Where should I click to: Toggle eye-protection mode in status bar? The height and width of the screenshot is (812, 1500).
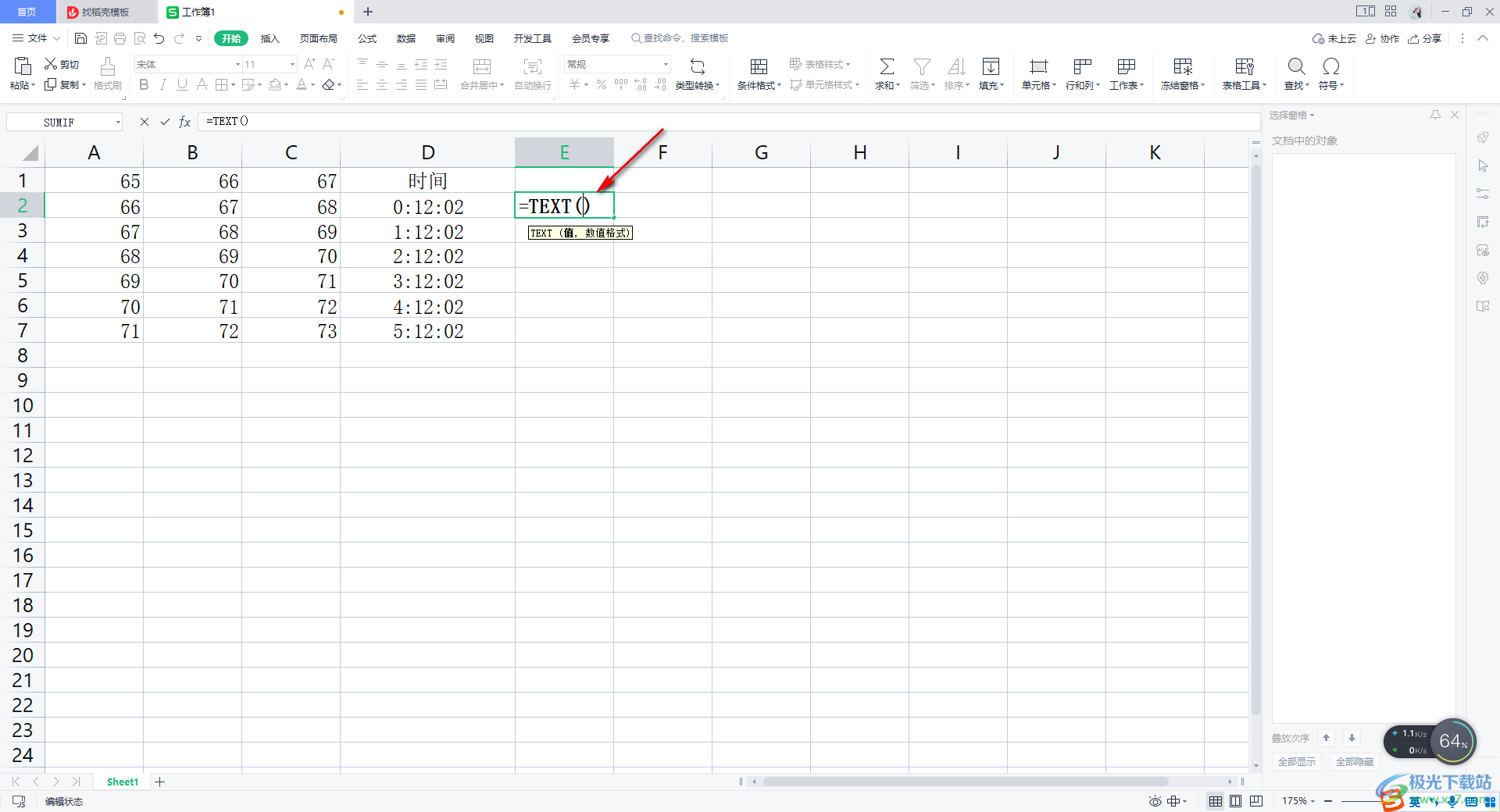(1155, 801)
